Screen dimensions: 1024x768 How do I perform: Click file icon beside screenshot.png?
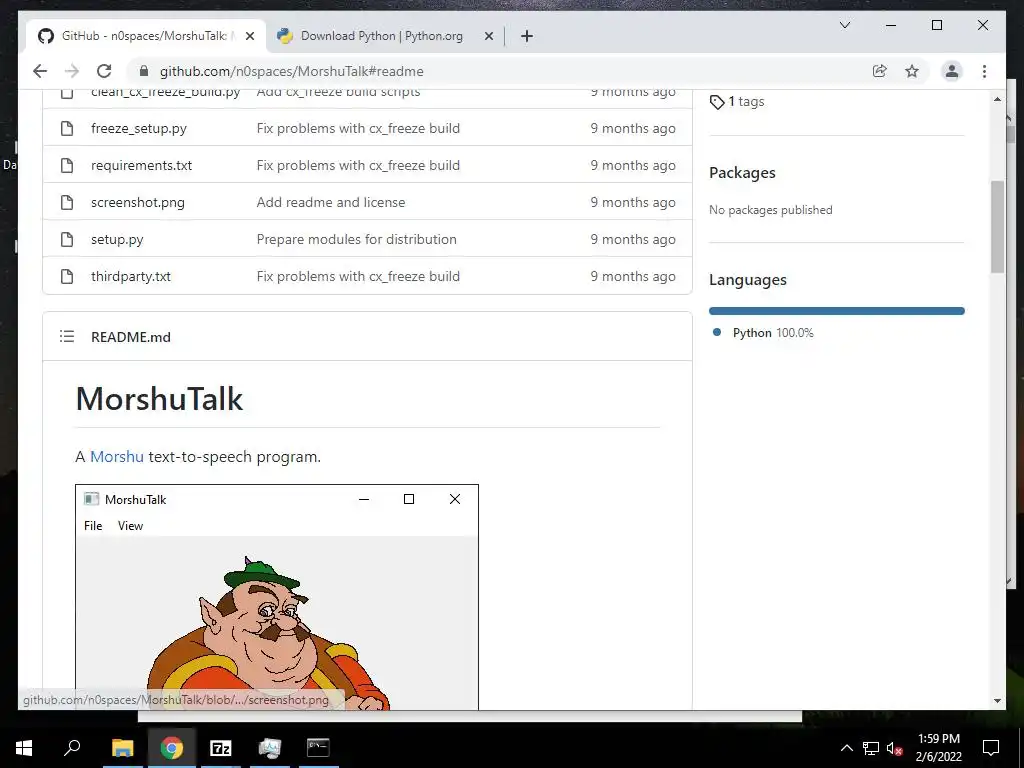tap(67, 202)
